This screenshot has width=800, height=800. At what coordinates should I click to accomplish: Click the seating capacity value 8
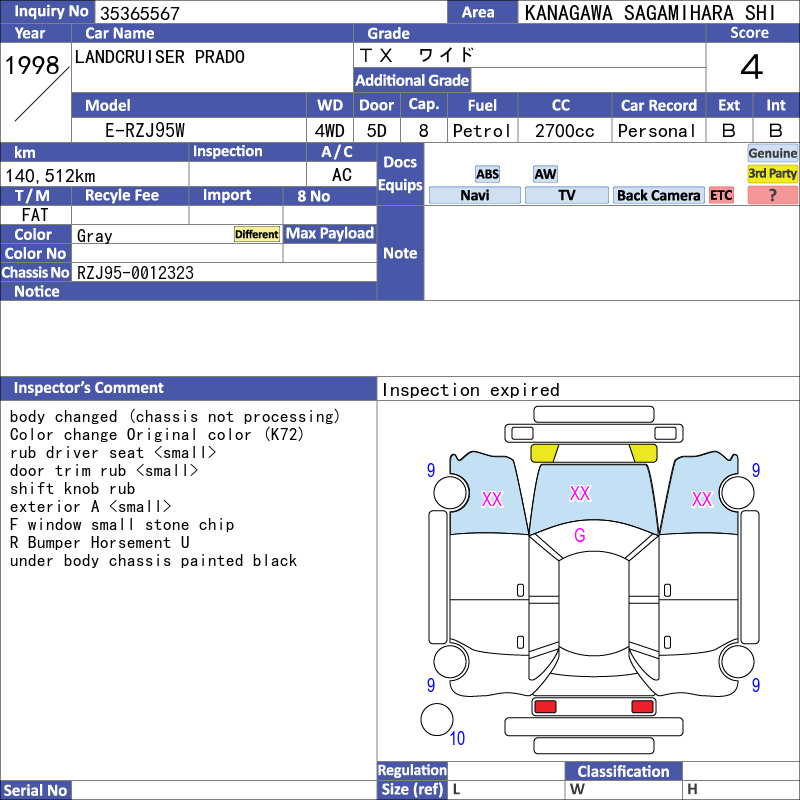coord(423,131)
